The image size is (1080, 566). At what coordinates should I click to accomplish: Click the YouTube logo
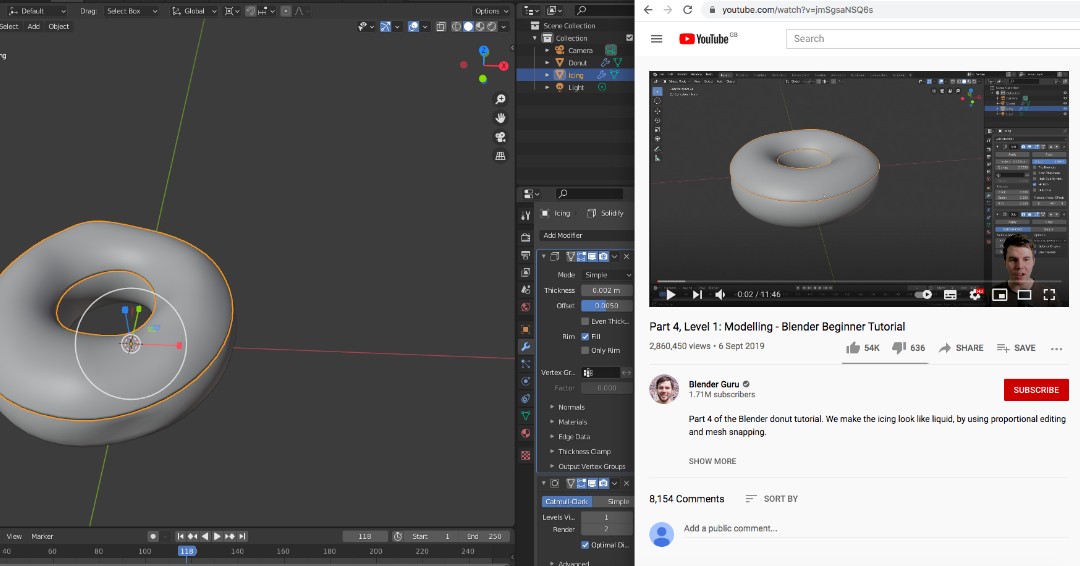click(x=704, y=39)
